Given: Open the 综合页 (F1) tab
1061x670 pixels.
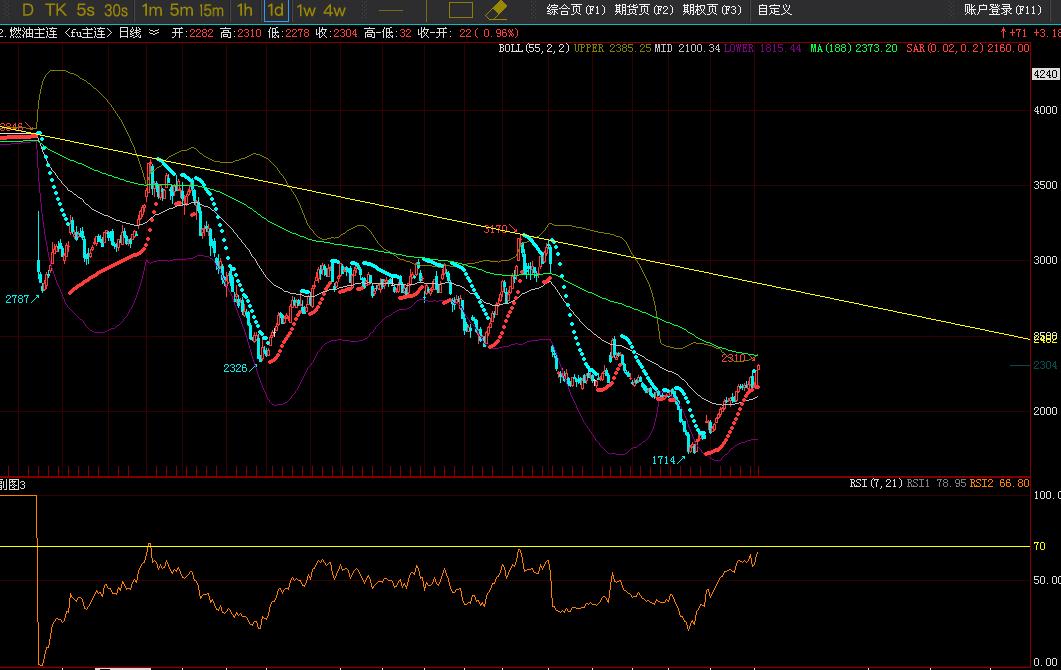Looking at the screenshot, I should pos(576,10).
